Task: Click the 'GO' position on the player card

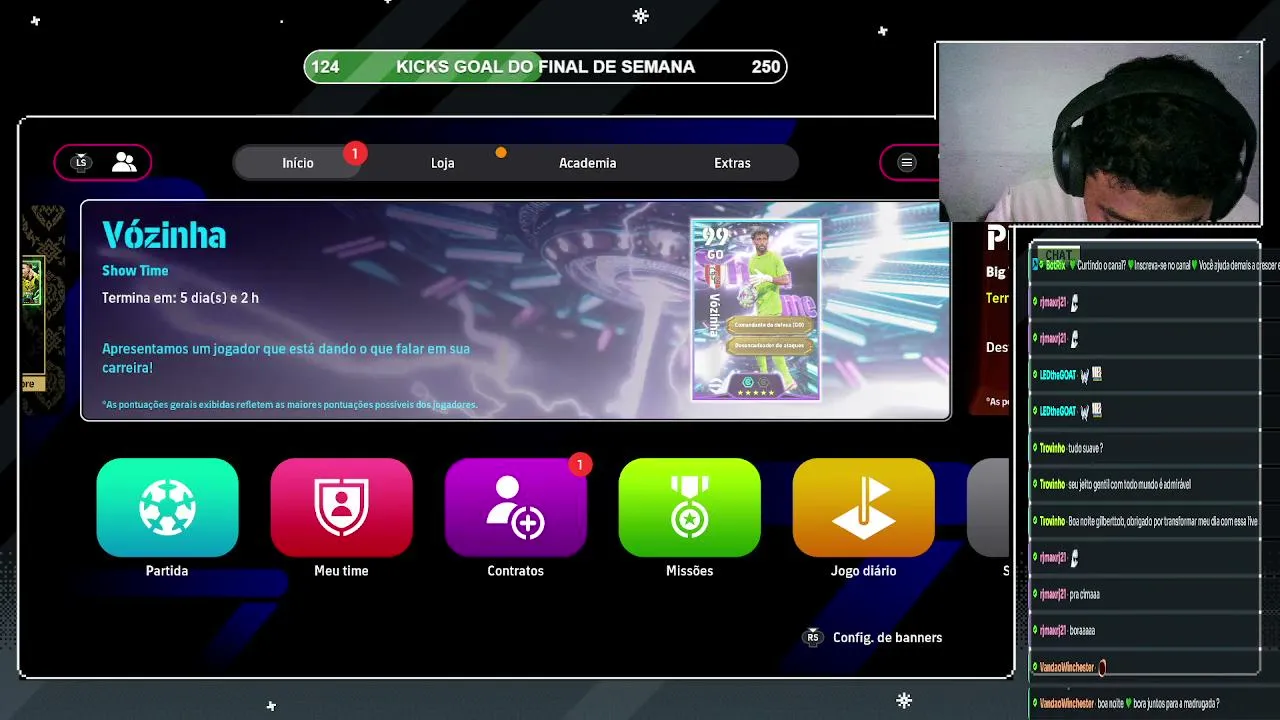Action: coord(715,255)
